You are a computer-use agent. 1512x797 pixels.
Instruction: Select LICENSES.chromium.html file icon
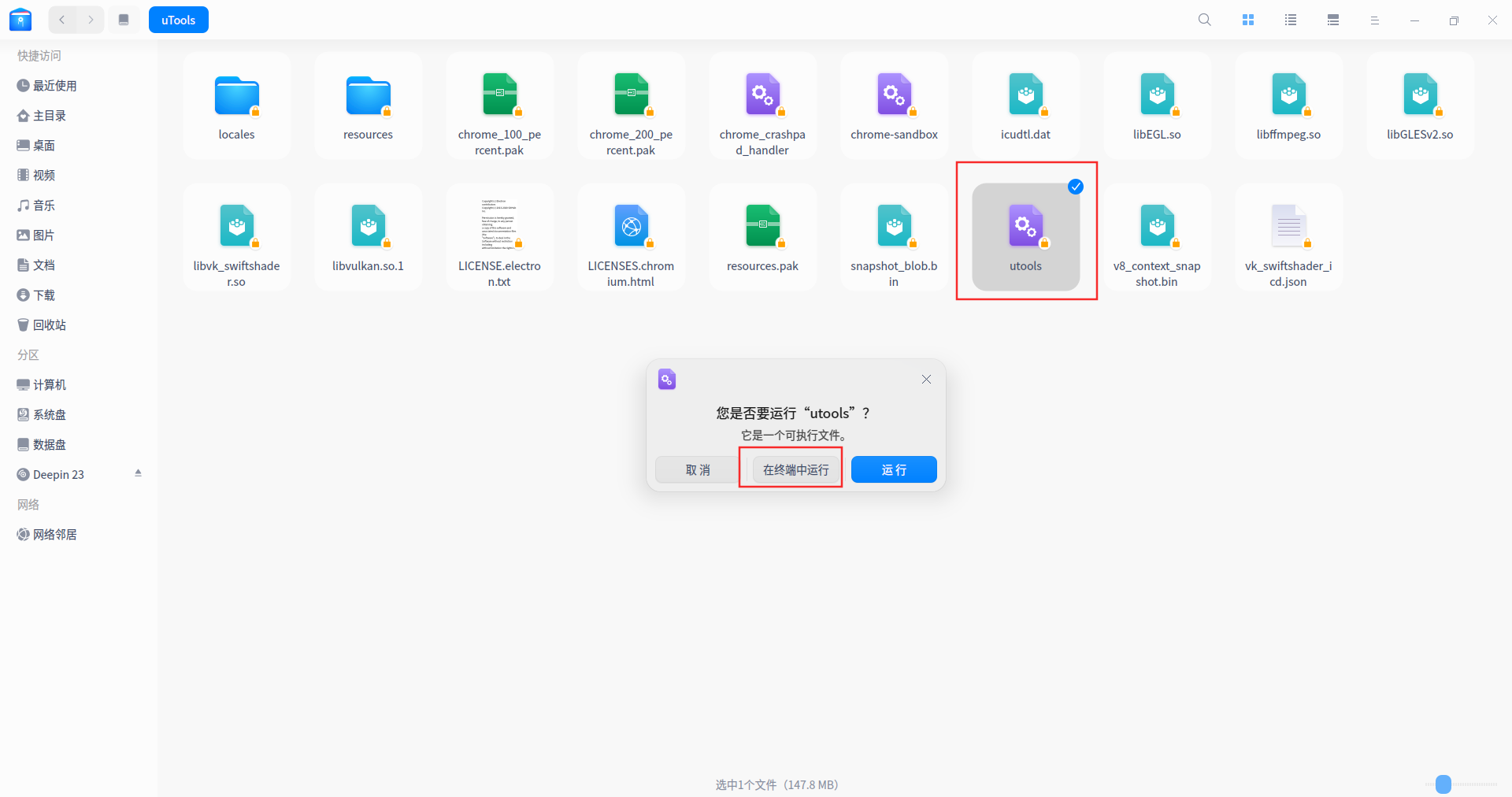click(631, 226)
